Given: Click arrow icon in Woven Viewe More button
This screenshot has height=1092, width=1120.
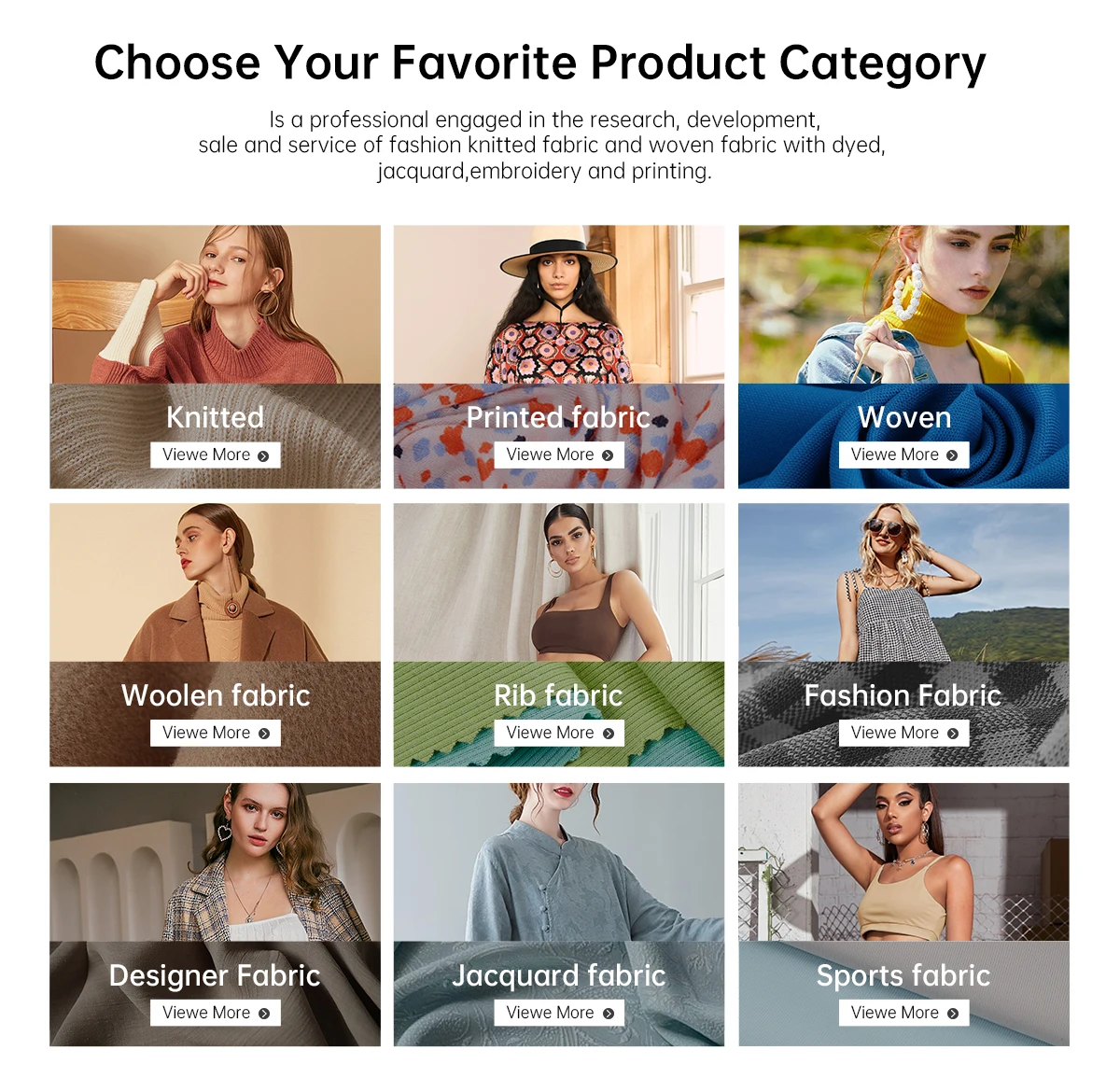Looking at the screenshot, I should [x=952, y=455].
